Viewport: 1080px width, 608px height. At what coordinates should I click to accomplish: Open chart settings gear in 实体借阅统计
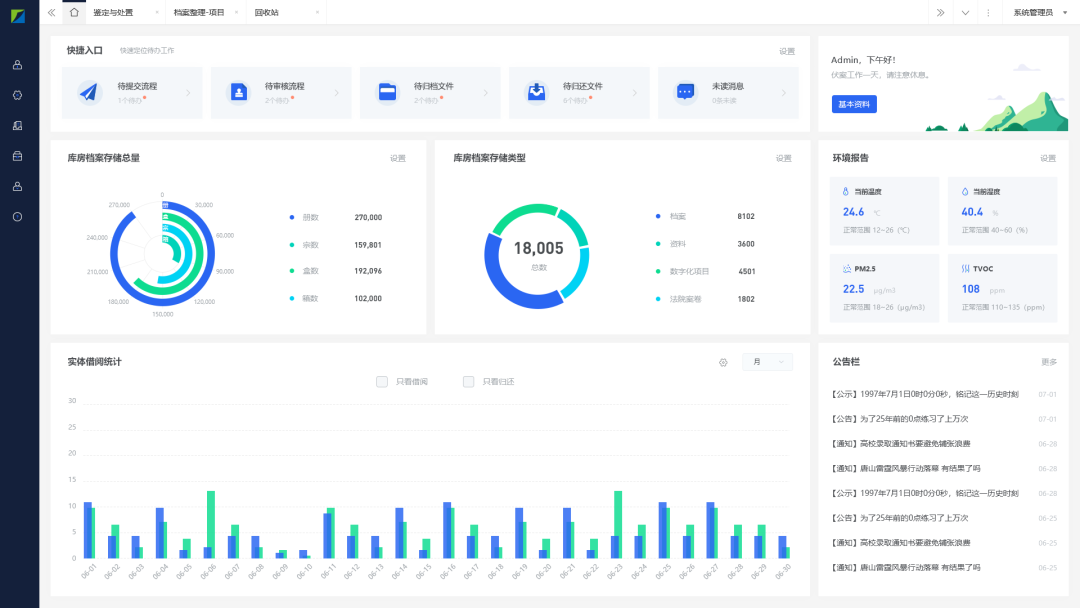pyautogui.click(x=723, y=362)
